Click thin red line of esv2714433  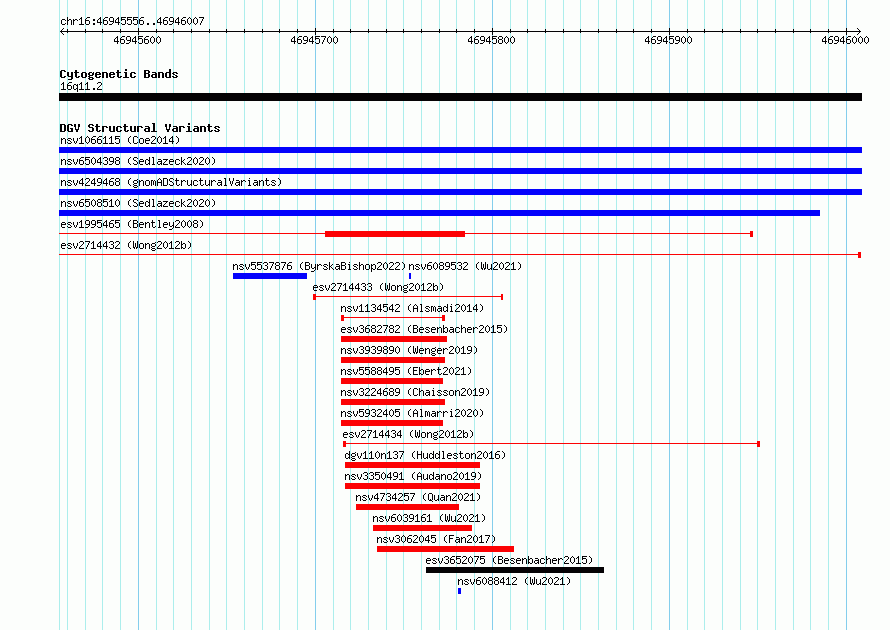click(x=408, y=297)
